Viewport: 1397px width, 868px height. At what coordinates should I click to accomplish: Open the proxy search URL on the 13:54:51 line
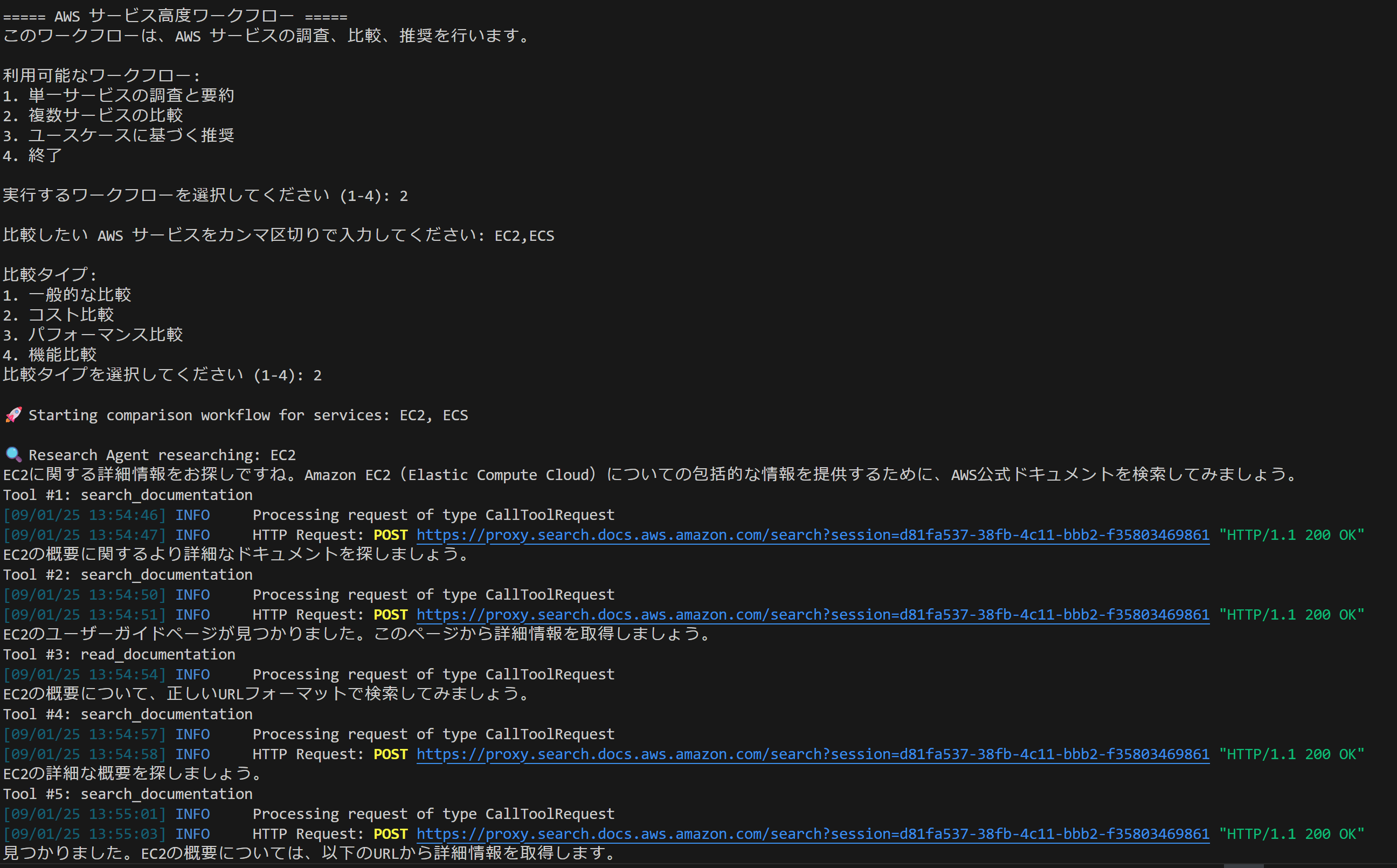[812, 615]
